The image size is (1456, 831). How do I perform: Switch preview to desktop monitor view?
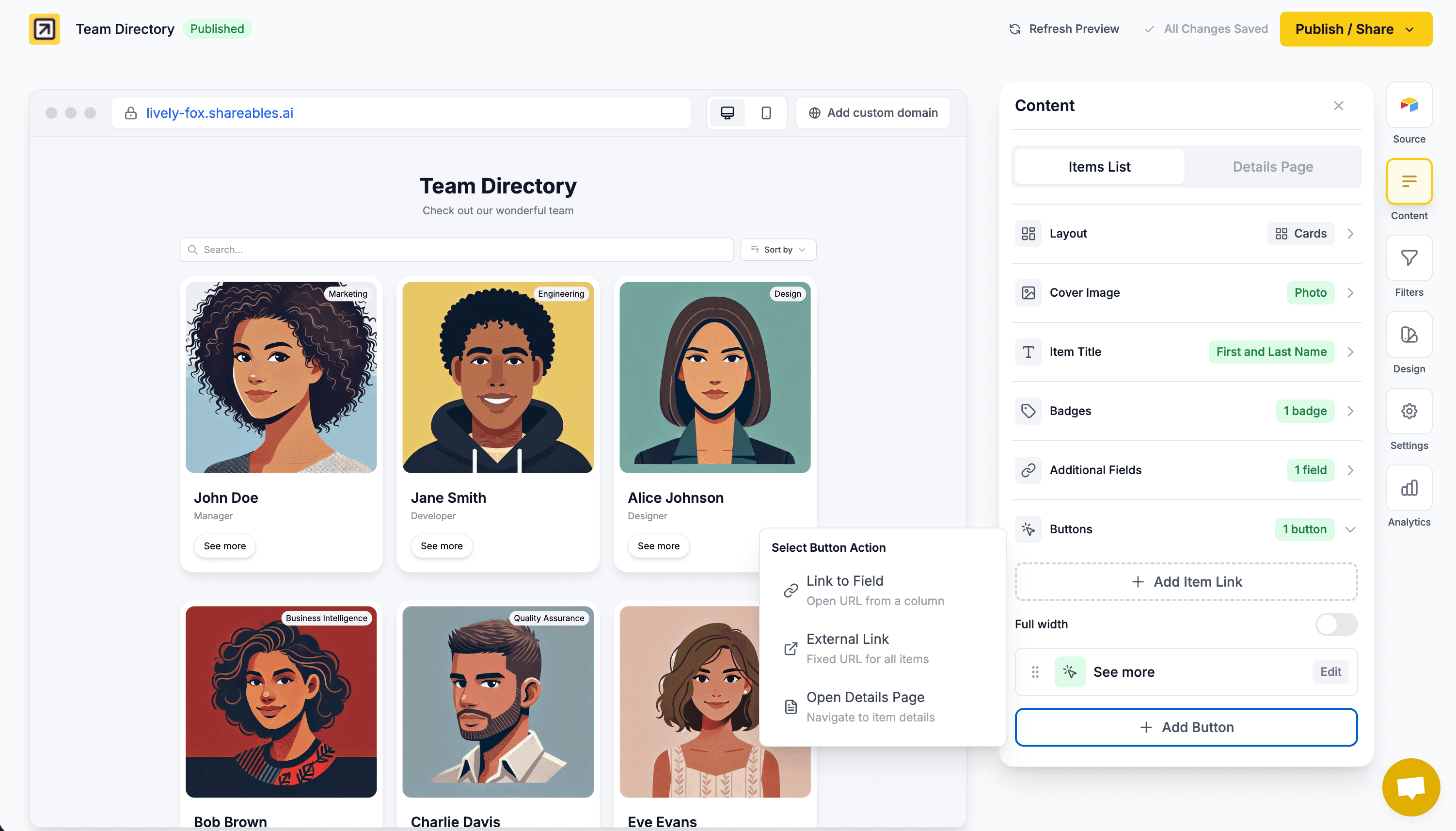pyautogui.click(x=727, y=113)
